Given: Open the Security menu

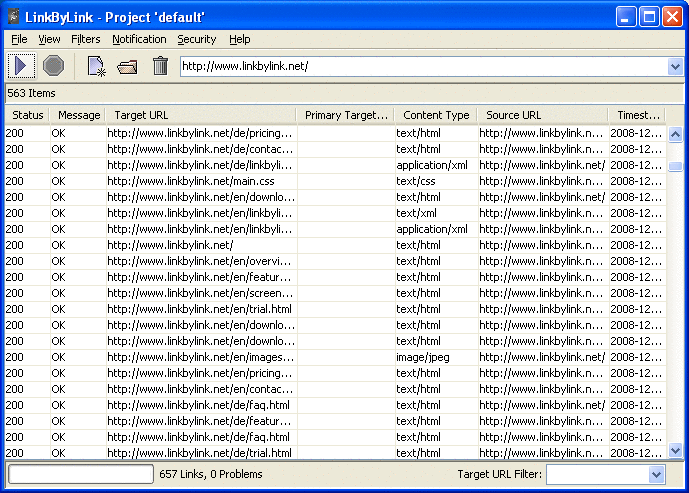Looking at the screenshot, I should [197, 40].
